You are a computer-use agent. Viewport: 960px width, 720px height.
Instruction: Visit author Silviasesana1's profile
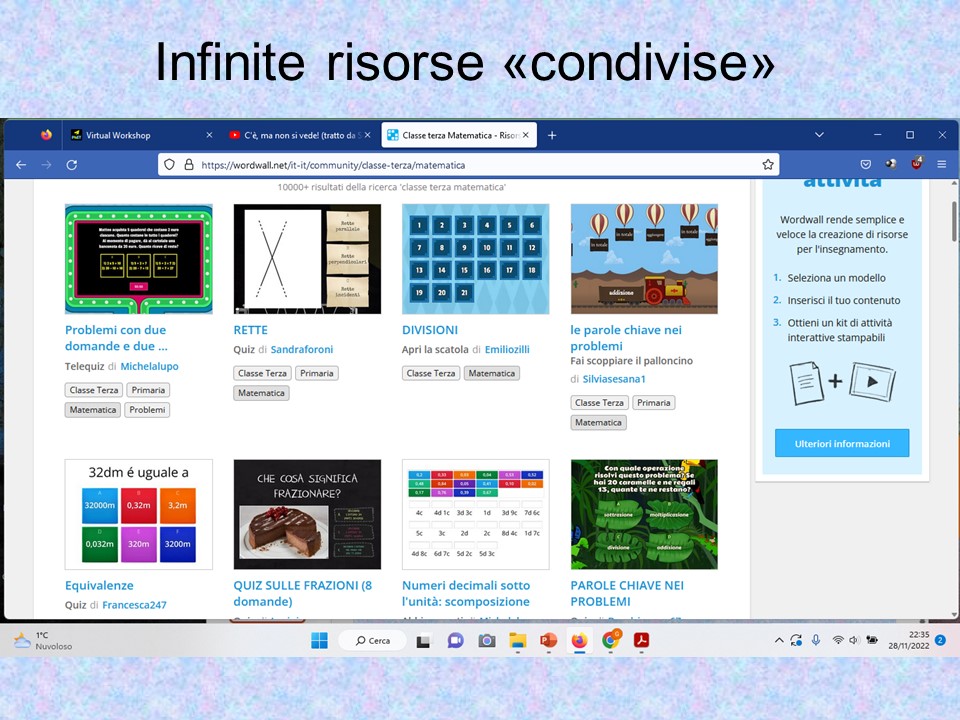pyautogui.click(x=614, y=379)
